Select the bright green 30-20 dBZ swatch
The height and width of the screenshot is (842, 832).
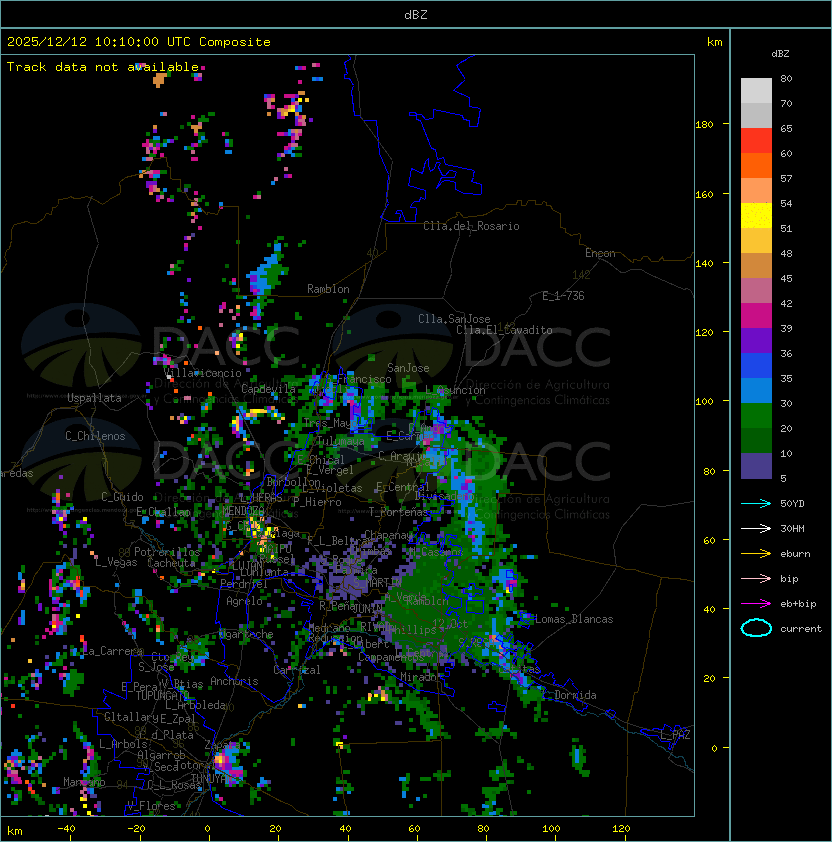[756, 416]
